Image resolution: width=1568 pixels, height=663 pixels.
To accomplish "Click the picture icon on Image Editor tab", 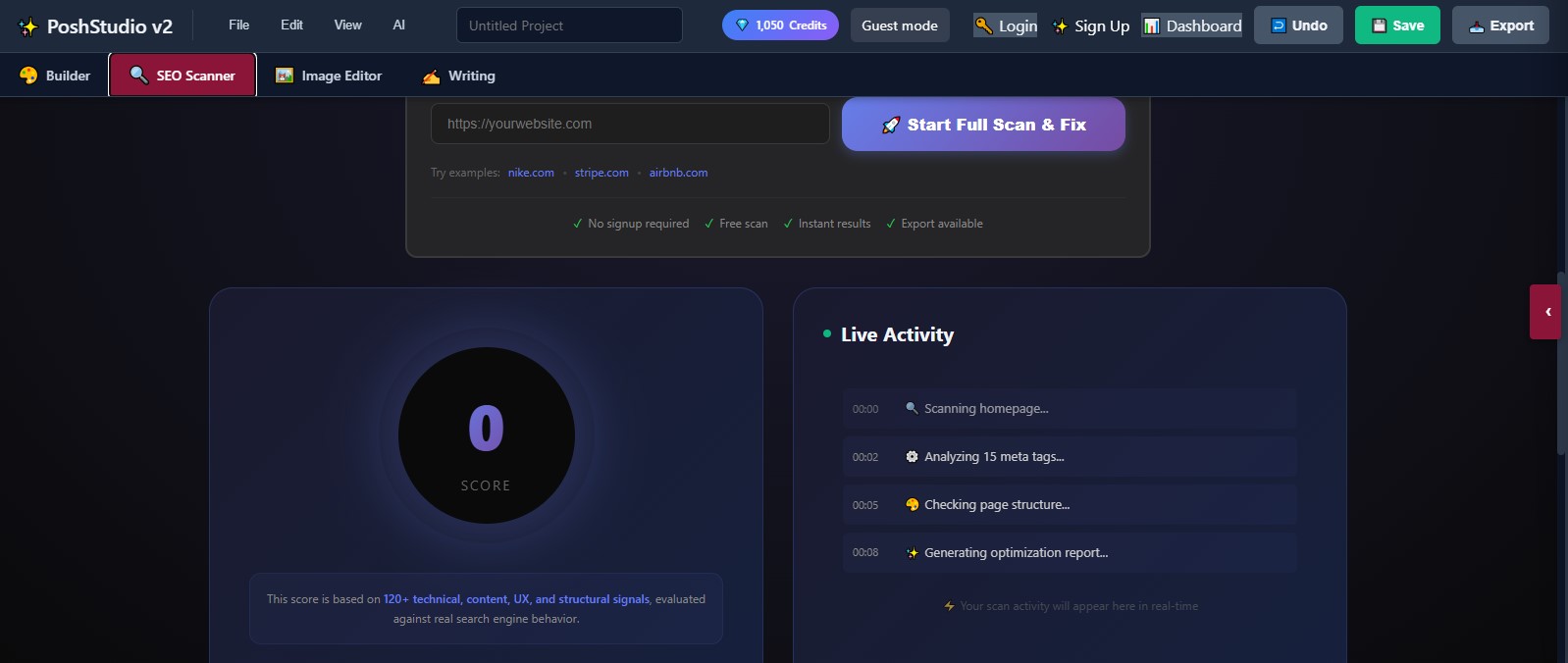I will (x=285, y=76).
